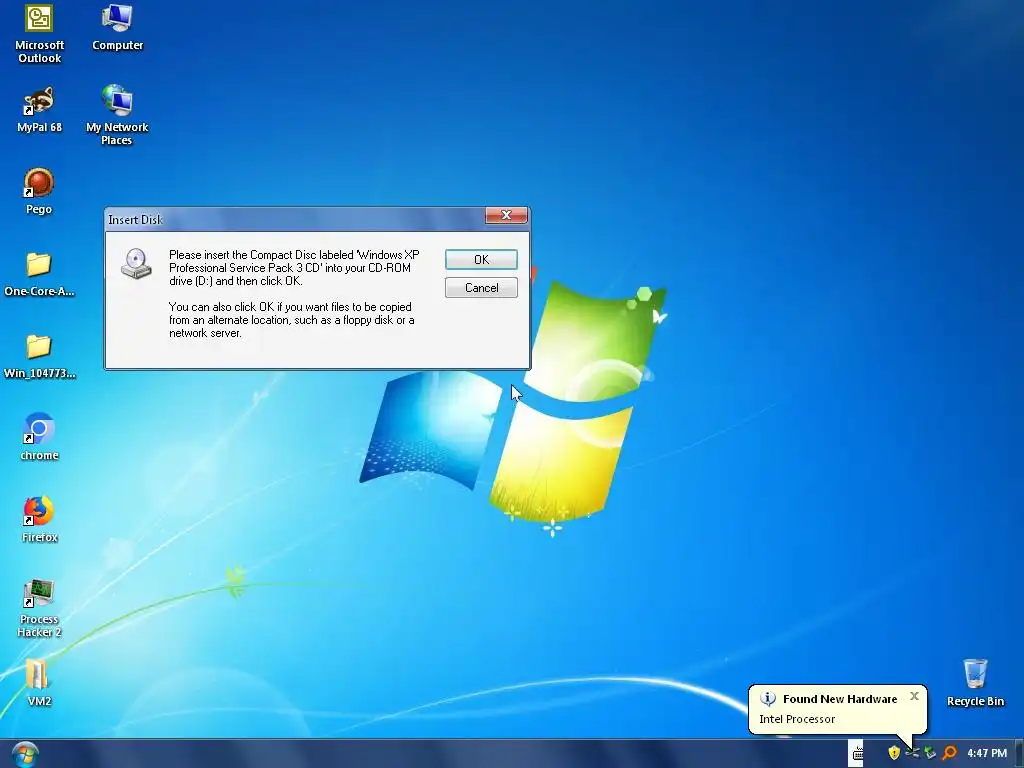The width and height of the screenshot is (1024, 768).
Task: Click the yellow security shield tray icon
Action: [x=894, y=753]
